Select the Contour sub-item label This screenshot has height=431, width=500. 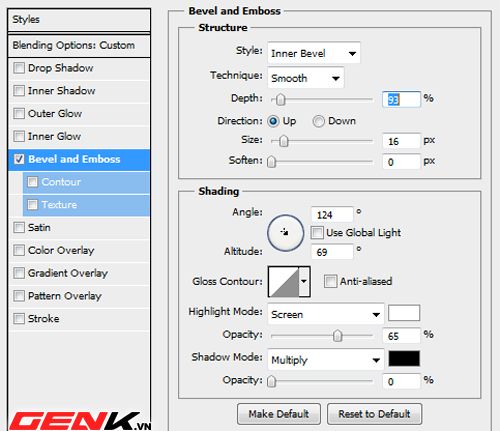[x=61, y=182]
